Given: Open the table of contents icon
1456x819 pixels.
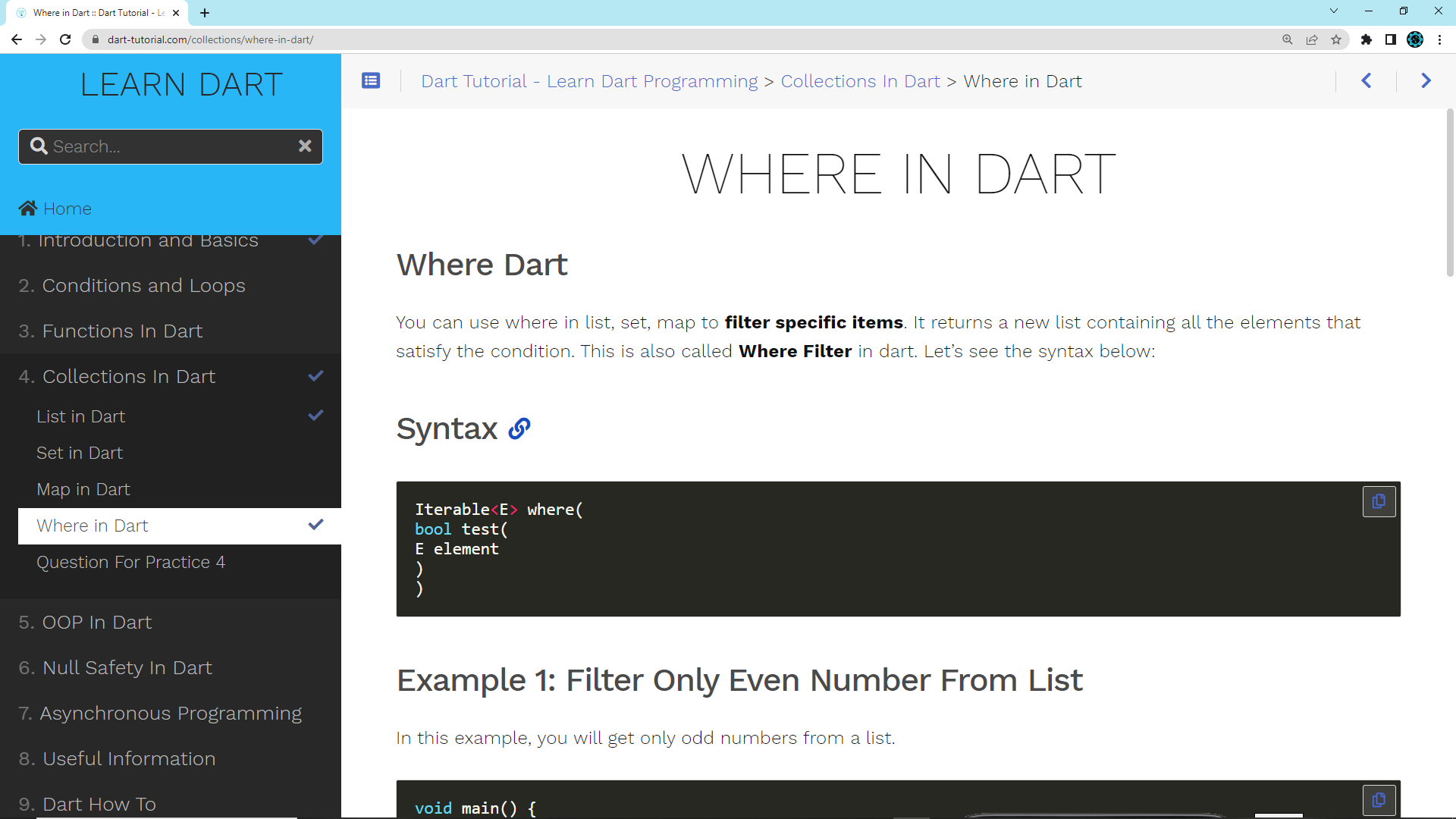Looking at the screenshot, I should coord(371,80).
